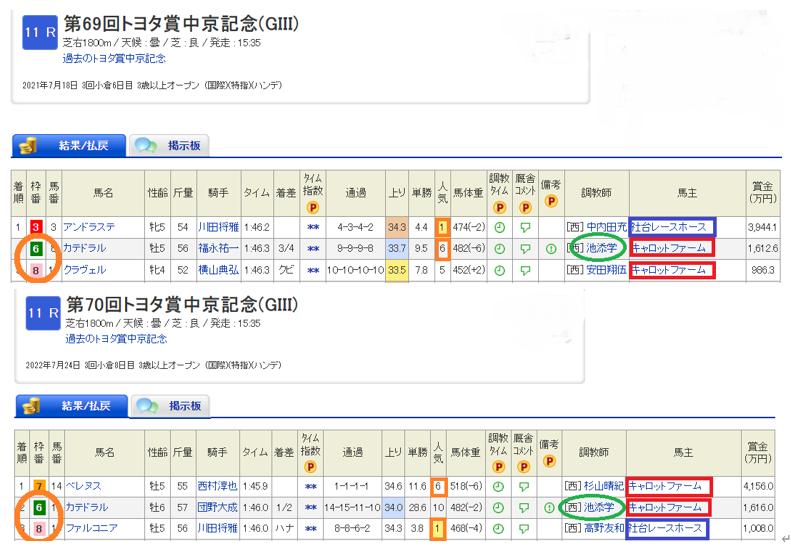The image size is (791, 550).
Task: Click the time index ** link for ベレヌス
Action: point(312,486)
